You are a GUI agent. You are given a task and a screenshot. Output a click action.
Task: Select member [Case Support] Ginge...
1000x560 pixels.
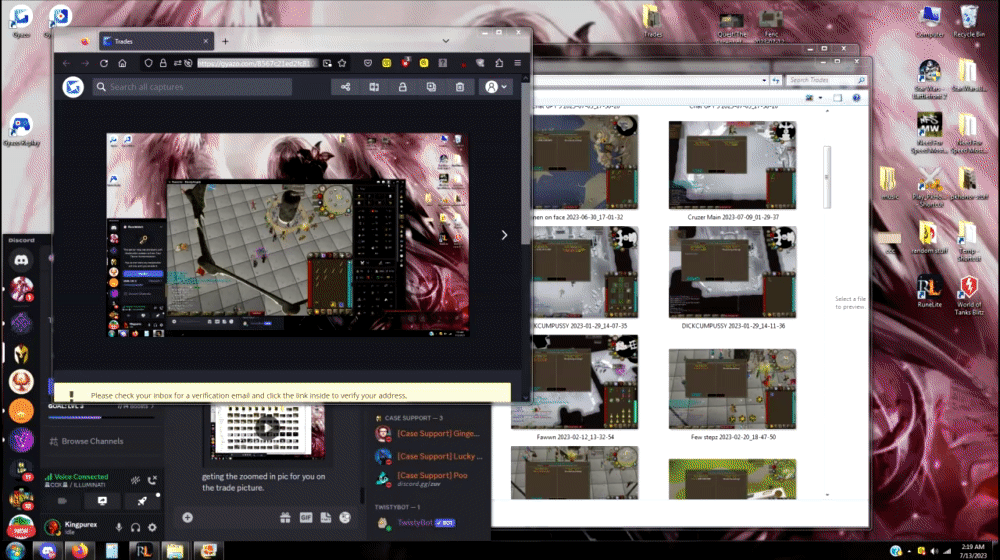coord(429,434)
